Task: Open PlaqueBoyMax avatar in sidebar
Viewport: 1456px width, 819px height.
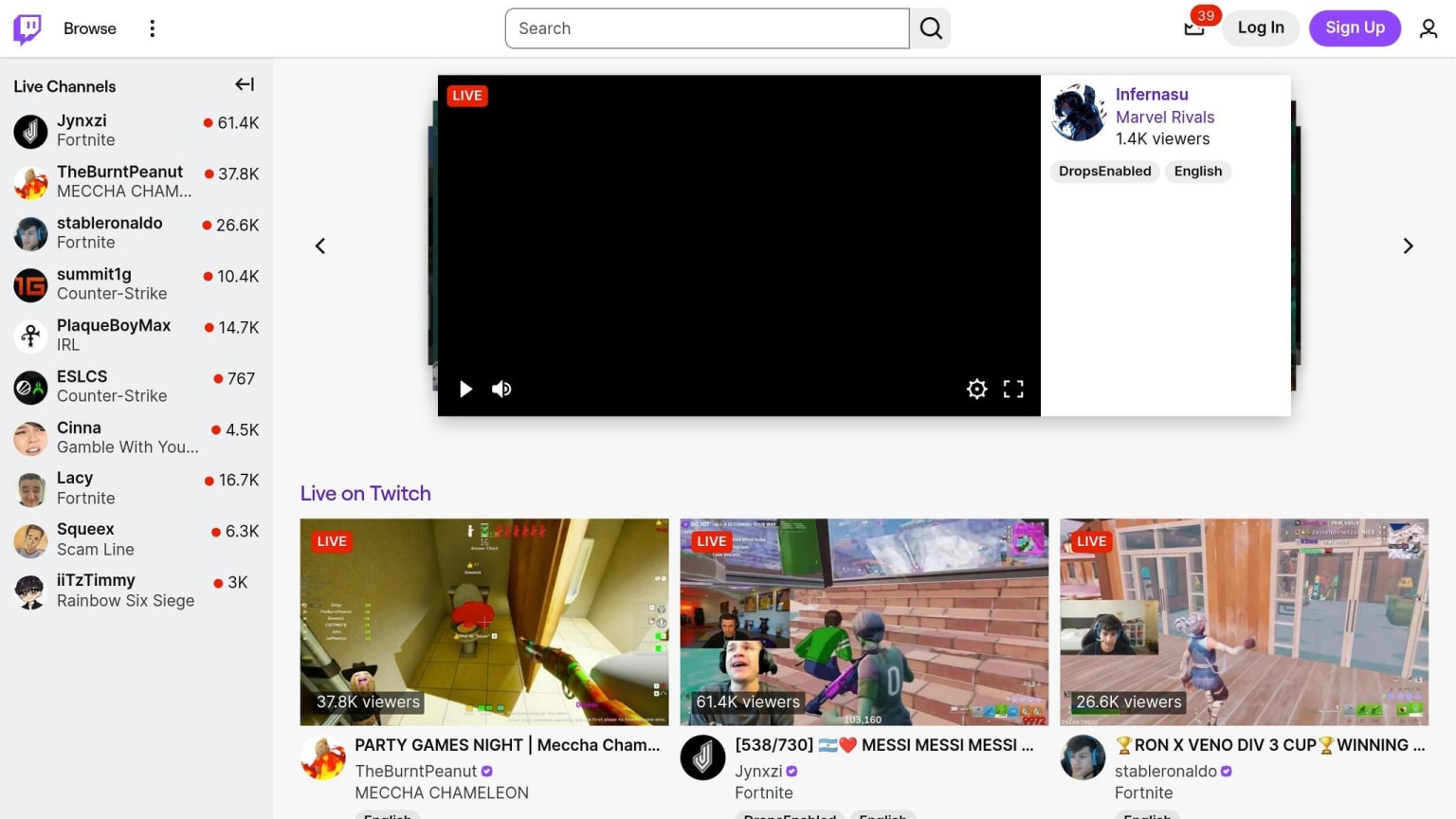Action: pyautogui.click(x=30, y=336)
